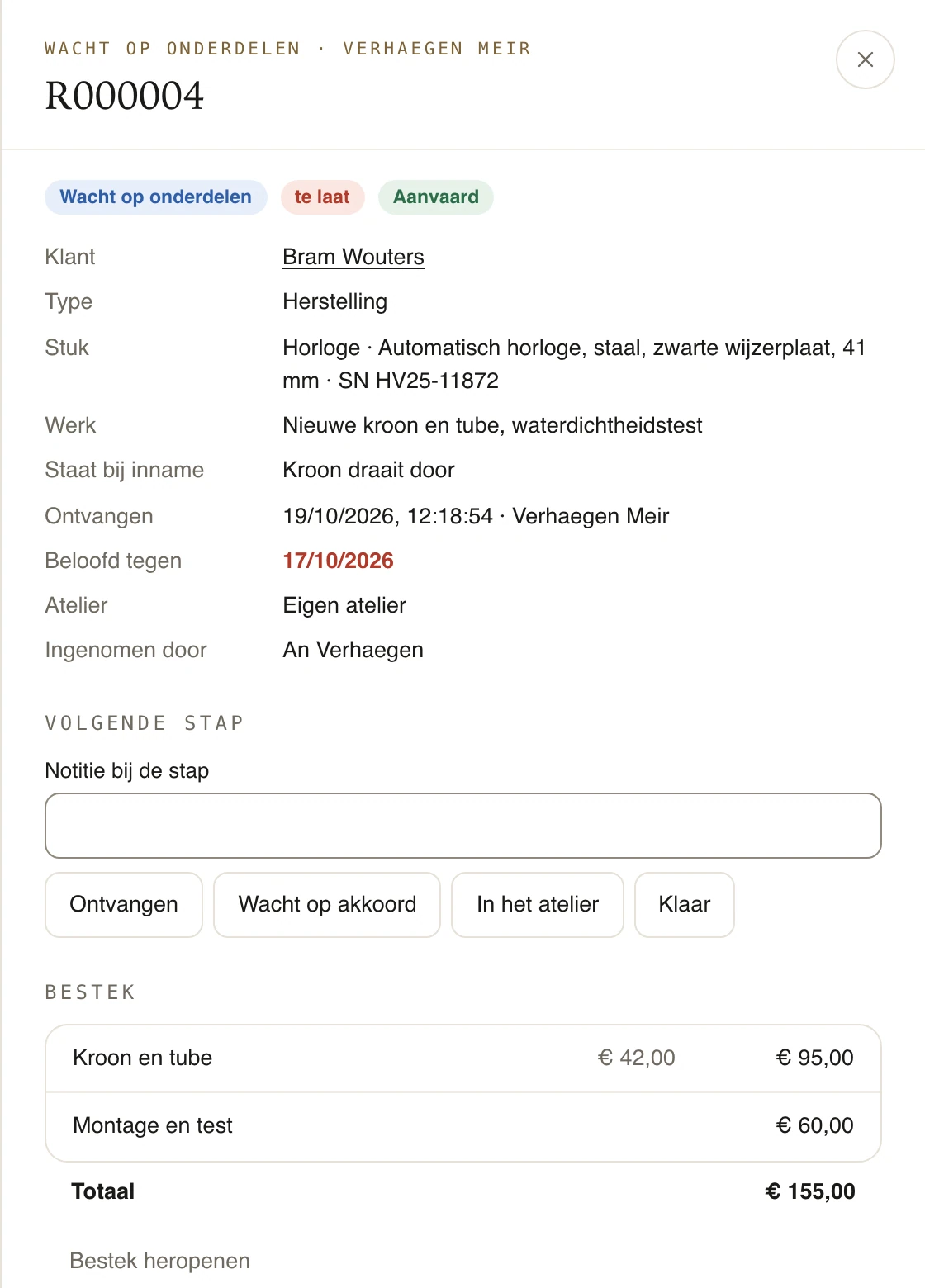
Task: Click the Kroon draait door value
Action: coord(368,470)
